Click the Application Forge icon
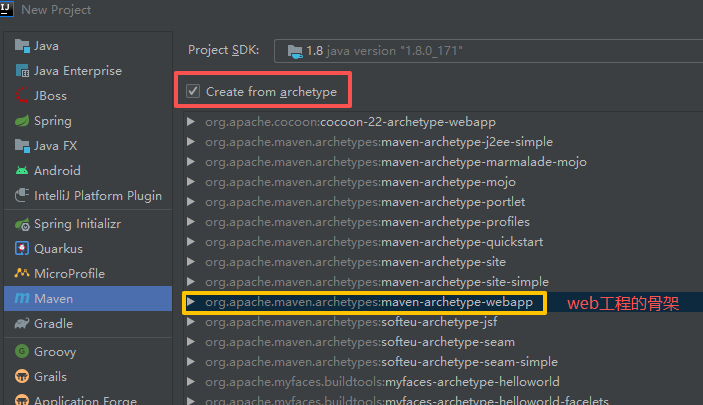703x405 pixels. pos(22,400)
